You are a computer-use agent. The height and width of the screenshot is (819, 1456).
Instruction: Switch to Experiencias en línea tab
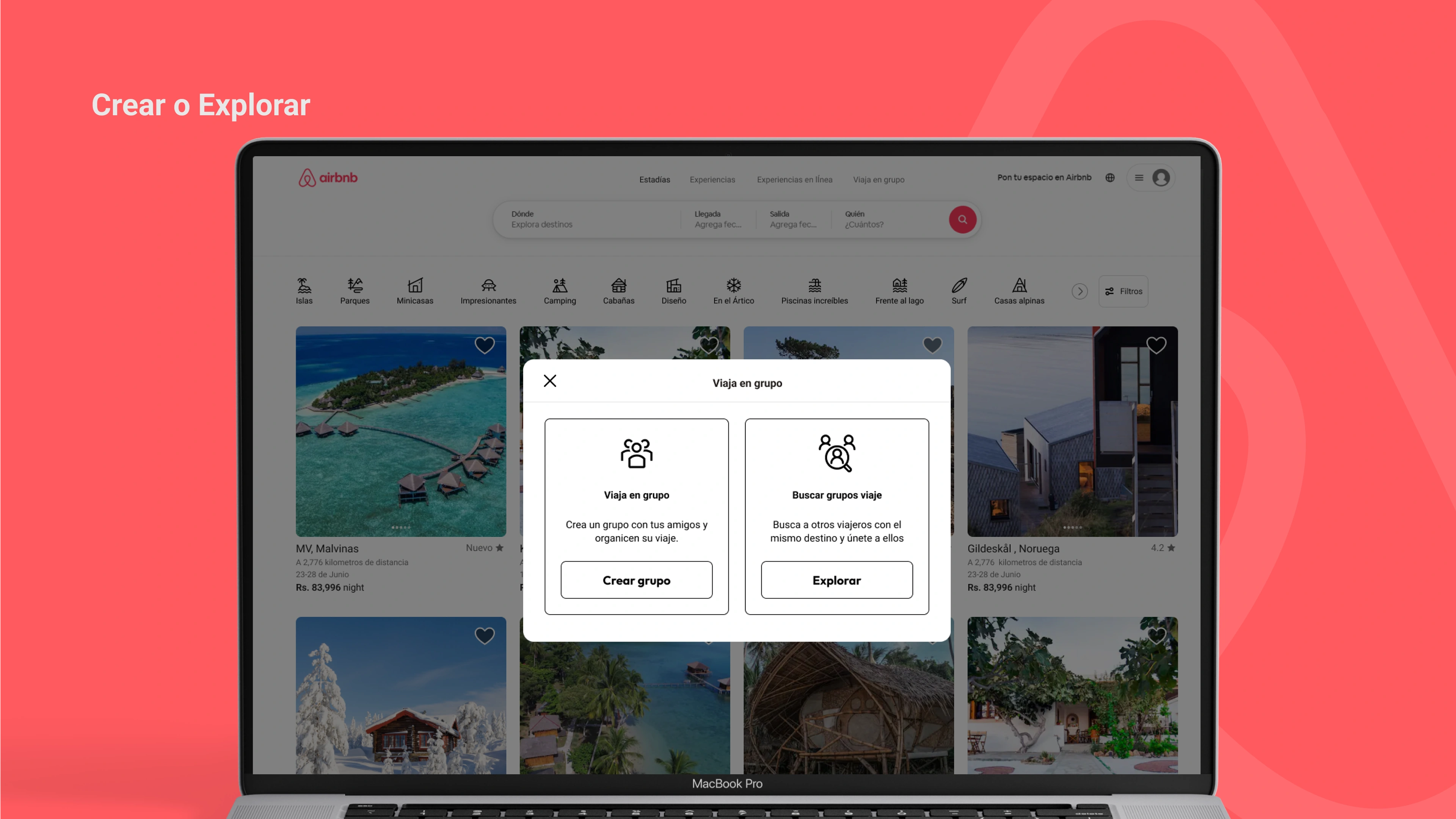pos(794,180)
